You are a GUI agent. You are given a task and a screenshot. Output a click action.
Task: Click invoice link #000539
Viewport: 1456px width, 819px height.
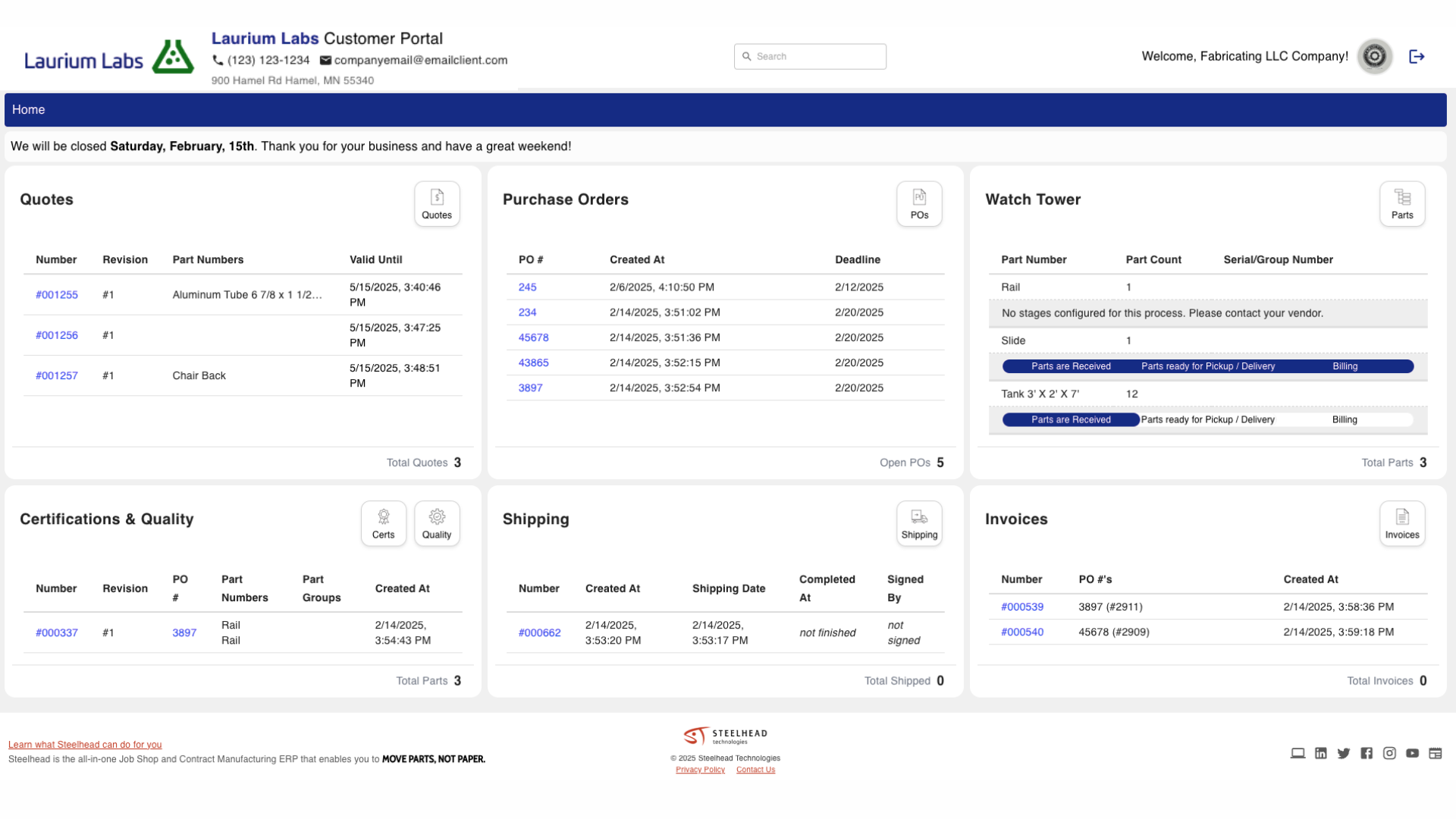(1022, 607)
